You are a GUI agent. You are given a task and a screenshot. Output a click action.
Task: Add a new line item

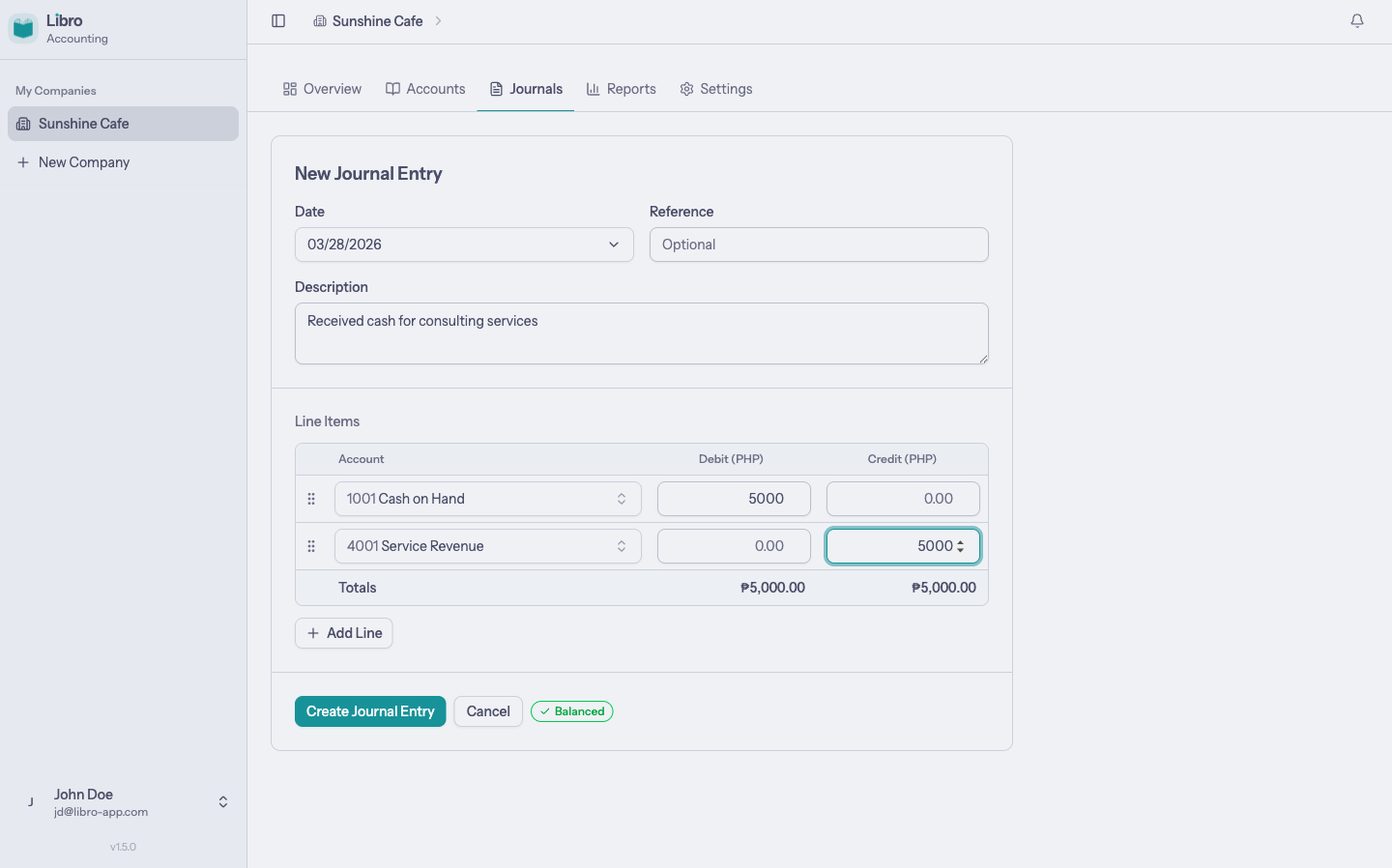click(x=343, y=632)
